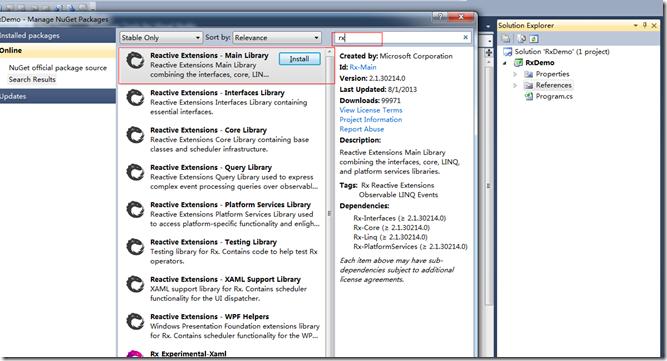Select References in Solution Explorer
Viewport: 667px width, 361px height.
[553, 85]
